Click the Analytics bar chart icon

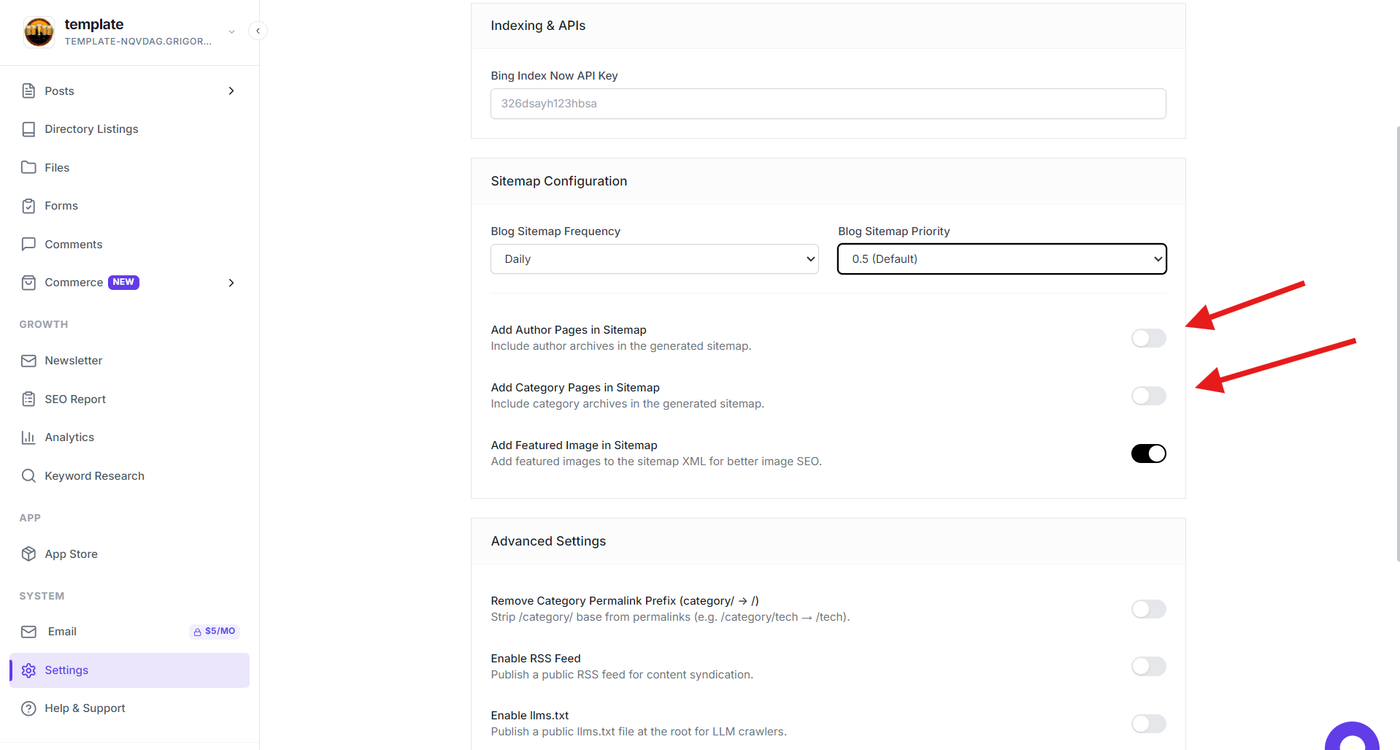28,437
